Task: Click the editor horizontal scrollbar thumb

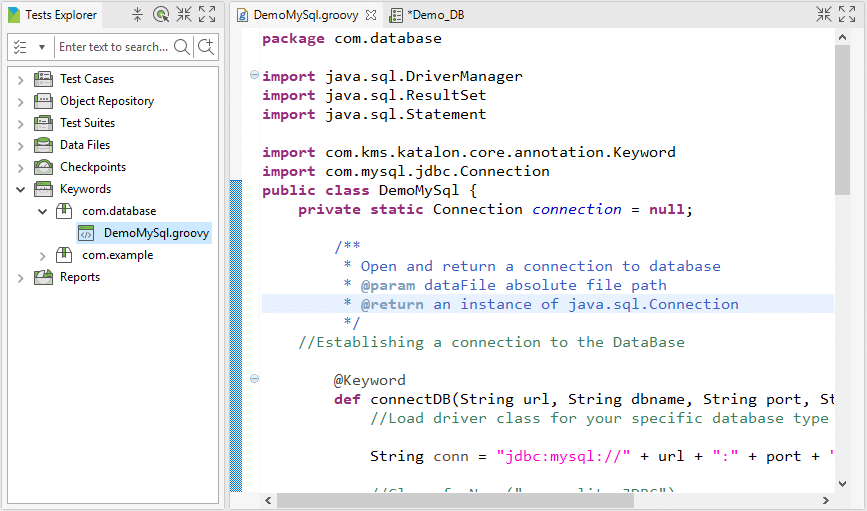Action: click(x=455, y=500)
